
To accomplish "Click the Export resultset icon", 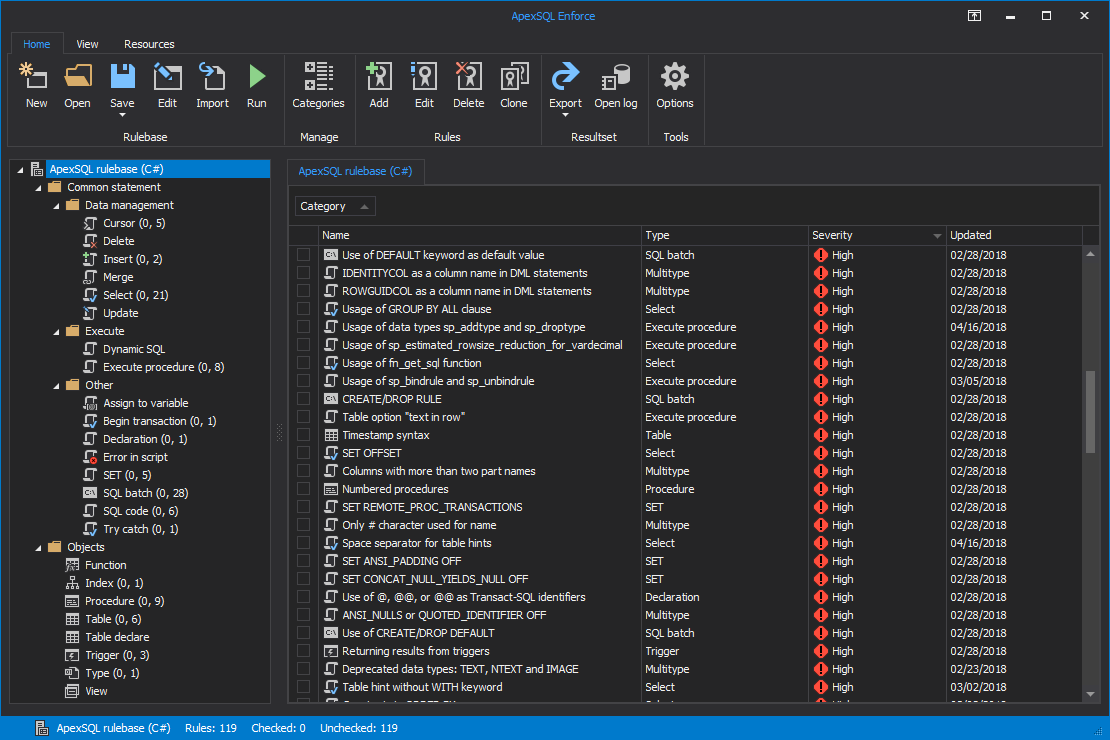I will click(x=565, y=78).
